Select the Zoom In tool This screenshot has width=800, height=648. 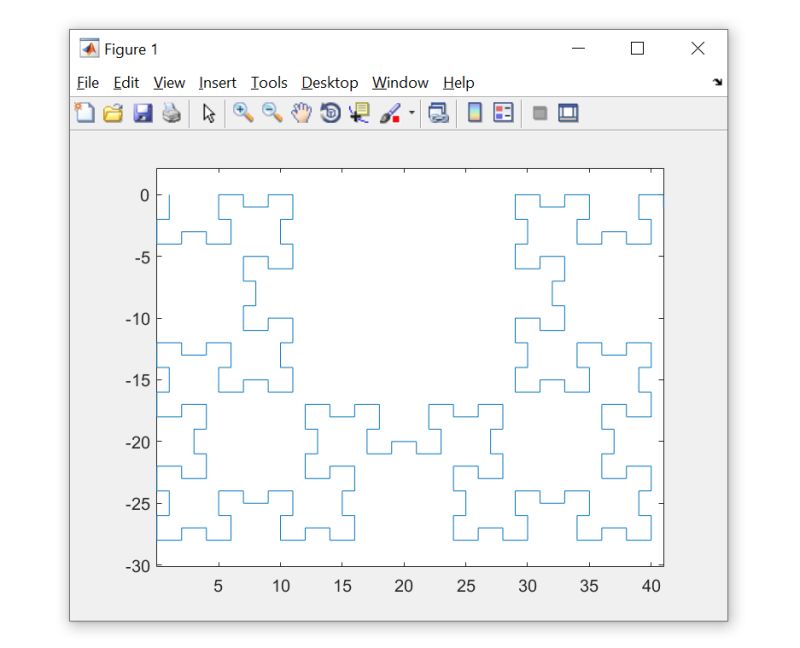click(x=242, y=113)
